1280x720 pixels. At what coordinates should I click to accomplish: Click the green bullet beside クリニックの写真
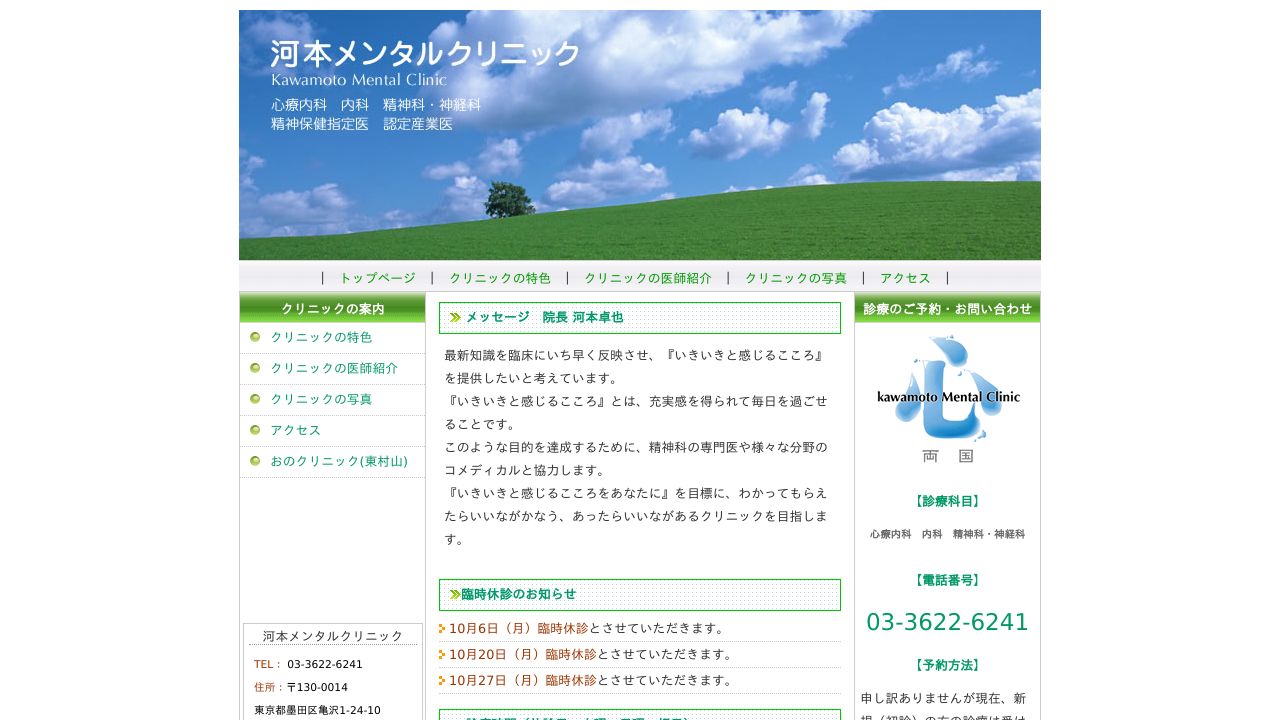(256, 399)
